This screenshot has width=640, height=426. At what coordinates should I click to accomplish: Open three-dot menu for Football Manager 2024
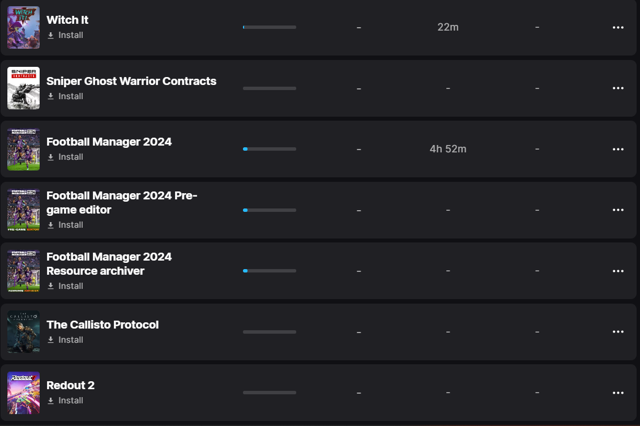(618, 149)
